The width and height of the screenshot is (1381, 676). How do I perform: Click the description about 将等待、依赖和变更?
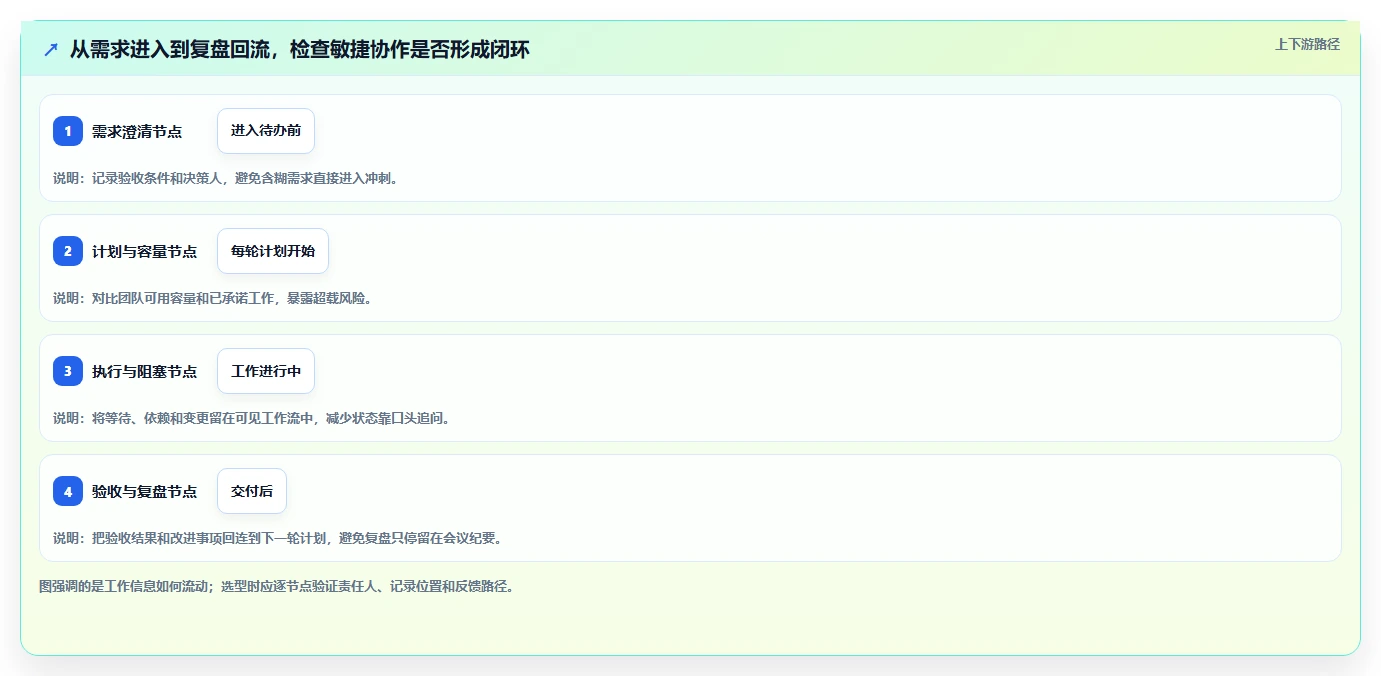(x=253, y=418)
